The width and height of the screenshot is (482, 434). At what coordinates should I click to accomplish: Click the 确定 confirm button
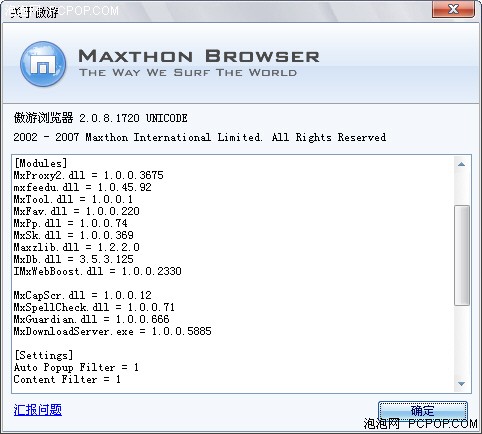point(423,411)
